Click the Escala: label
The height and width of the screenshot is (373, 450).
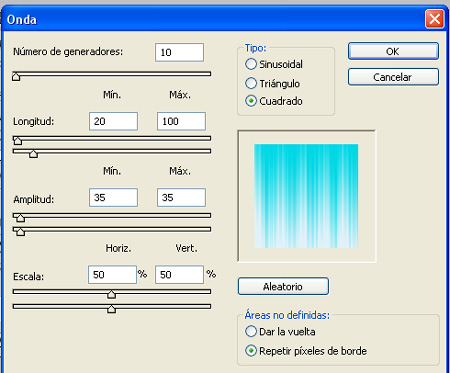[28, 276]
